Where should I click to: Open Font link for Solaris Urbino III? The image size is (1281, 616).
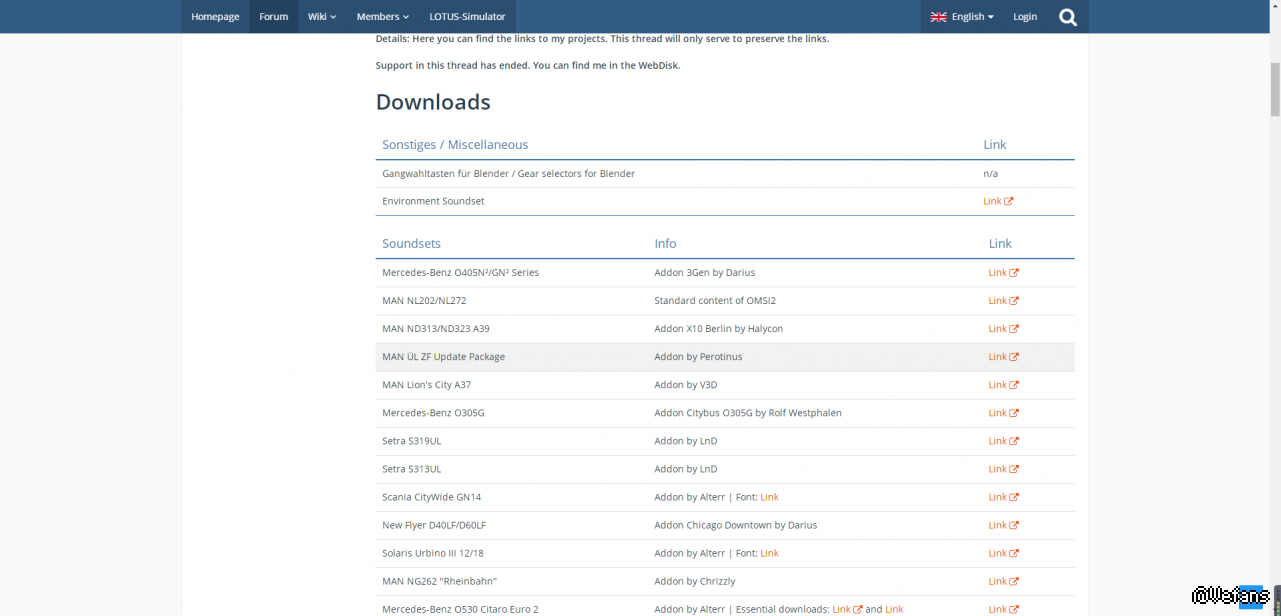click(769, 553)
